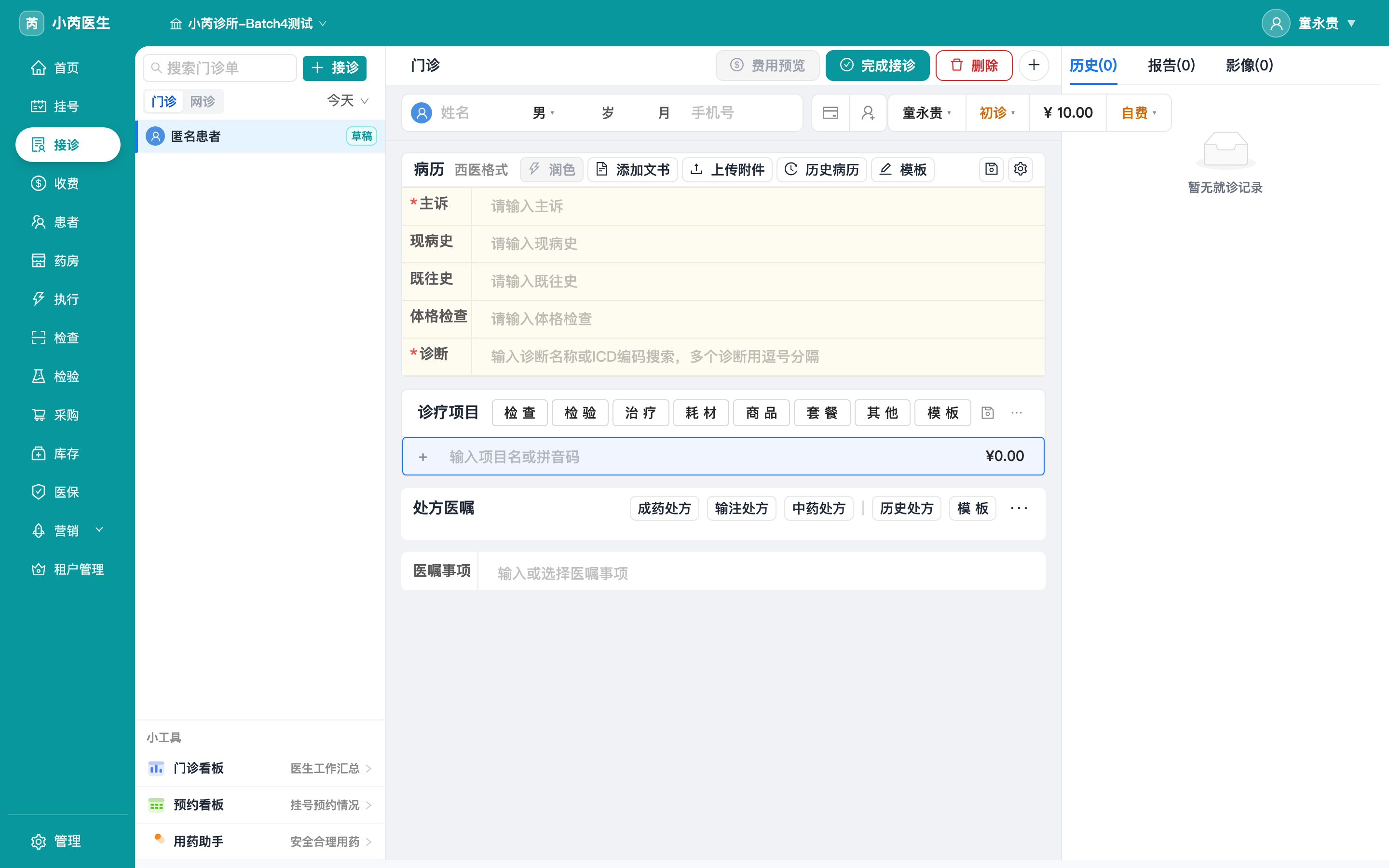Click the 中药处方 button
This screenshot has width=1389, height=868.
coord(818,508)
